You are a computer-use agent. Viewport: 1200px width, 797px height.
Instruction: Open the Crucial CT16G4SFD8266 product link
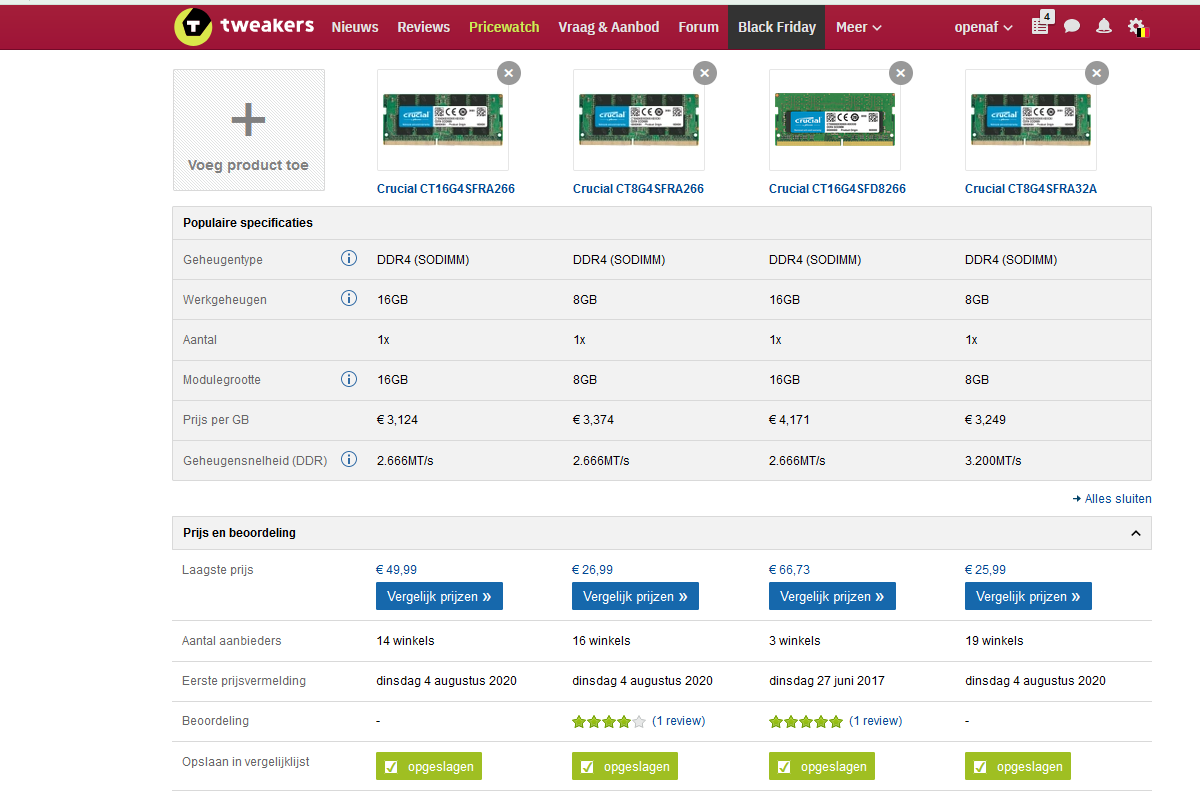pyautogui.click(x=837, y=188)
